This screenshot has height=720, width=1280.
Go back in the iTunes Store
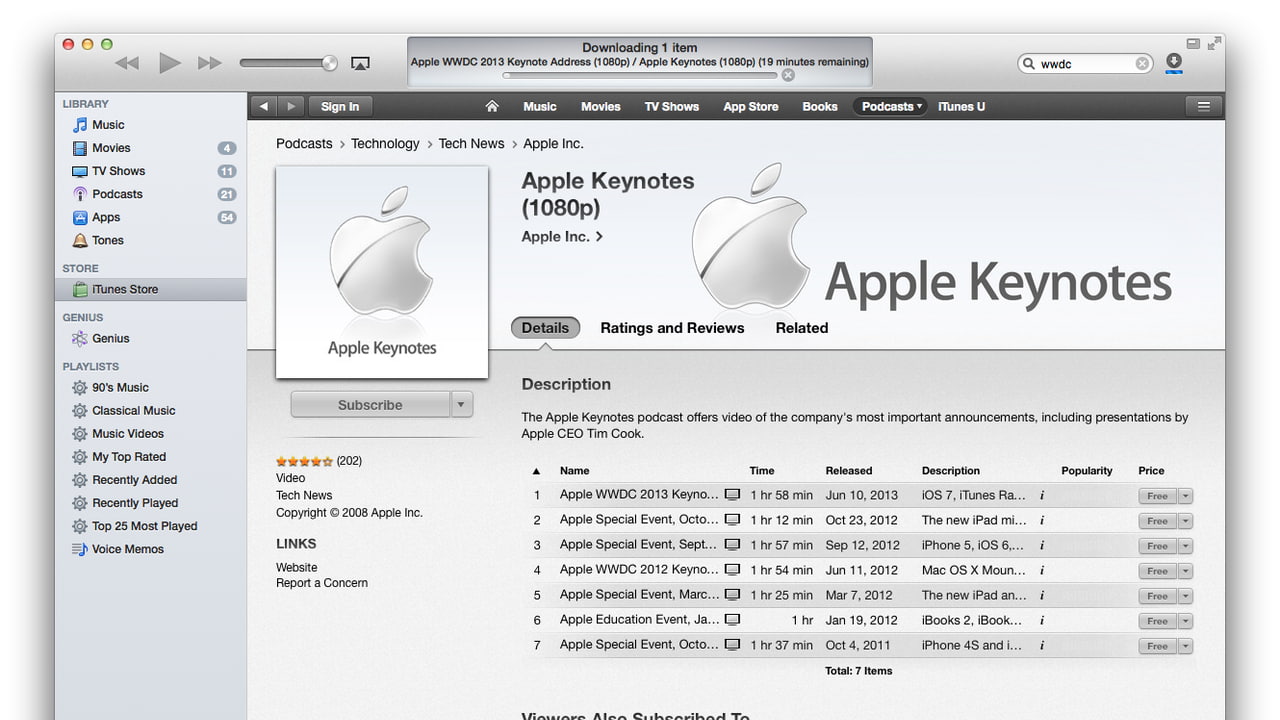[264, 106]
